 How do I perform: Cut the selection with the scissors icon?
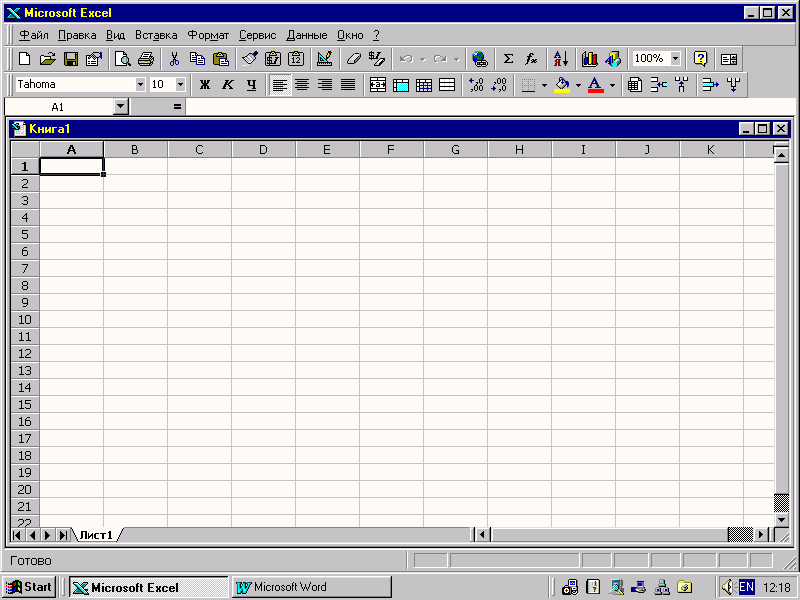tap(174, 59)
